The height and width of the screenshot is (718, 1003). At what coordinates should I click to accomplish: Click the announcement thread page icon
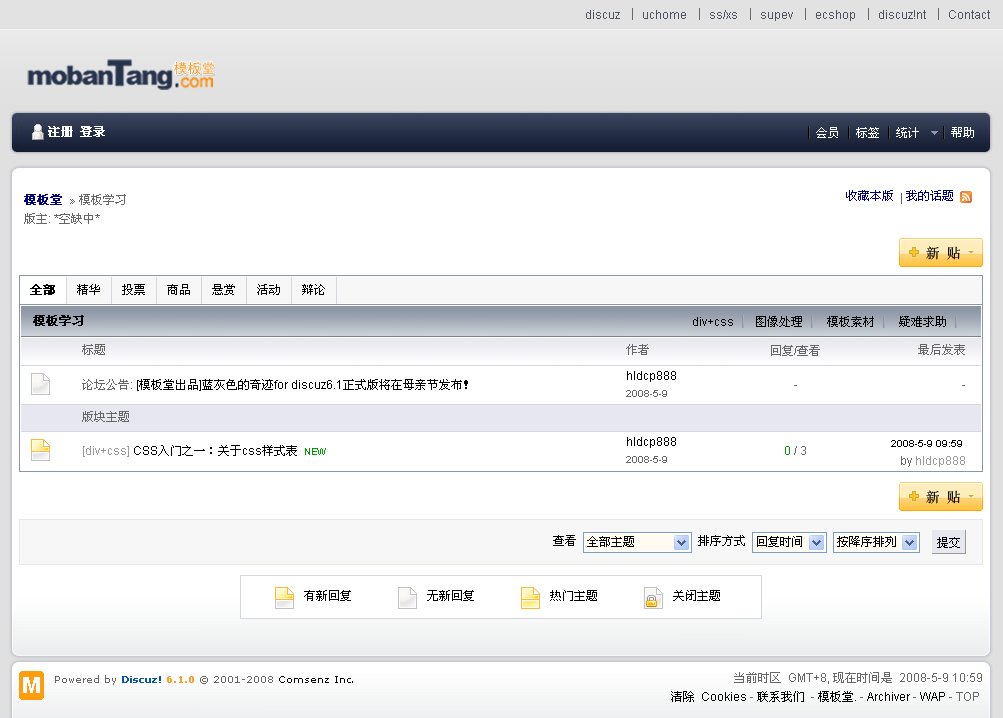[40, 384]
